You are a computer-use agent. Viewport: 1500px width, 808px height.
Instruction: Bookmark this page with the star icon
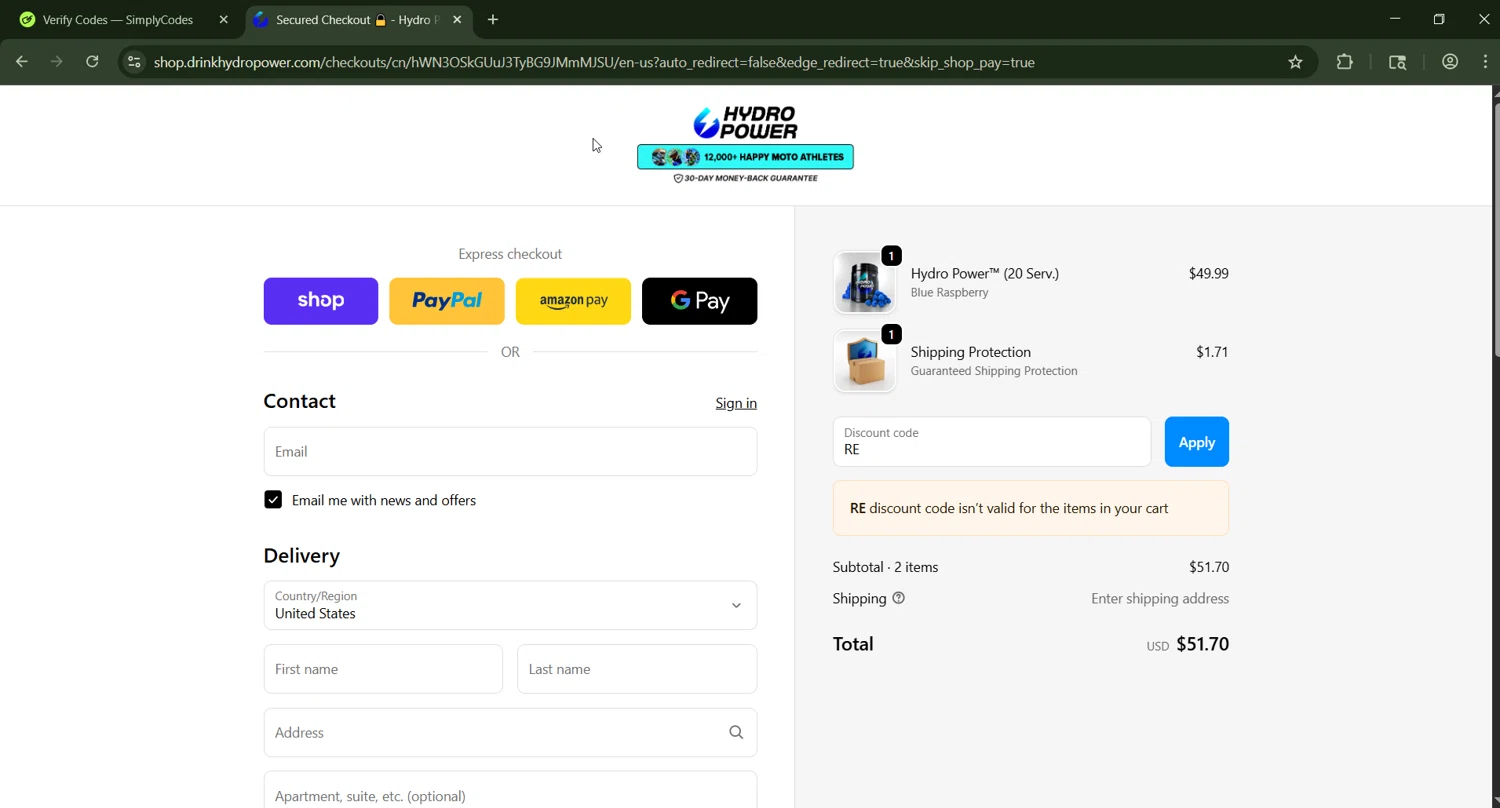(1295, 62)
